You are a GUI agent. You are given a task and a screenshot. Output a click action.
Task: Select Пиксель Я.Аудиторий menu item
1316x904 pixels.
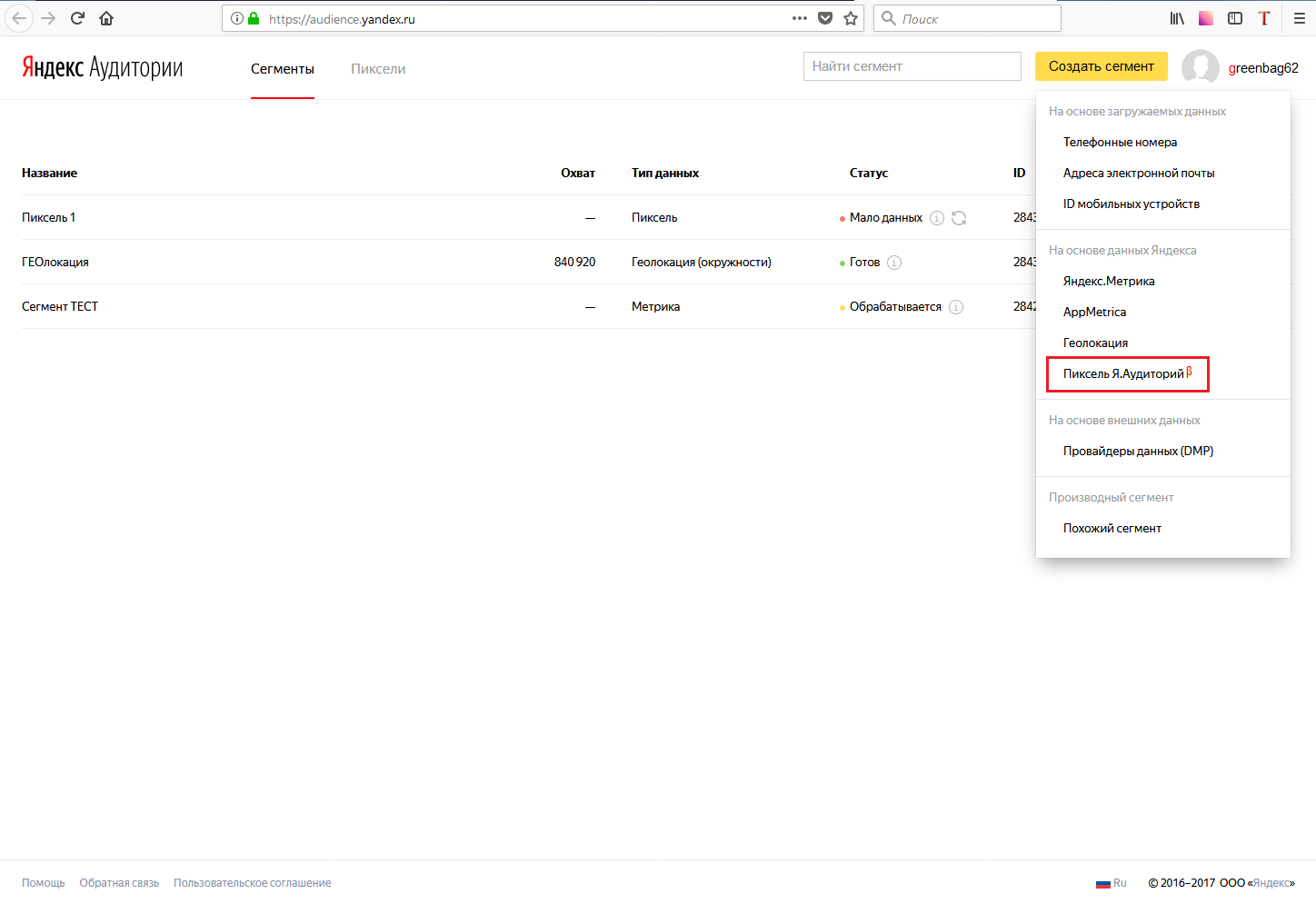tap(1127, 373)
